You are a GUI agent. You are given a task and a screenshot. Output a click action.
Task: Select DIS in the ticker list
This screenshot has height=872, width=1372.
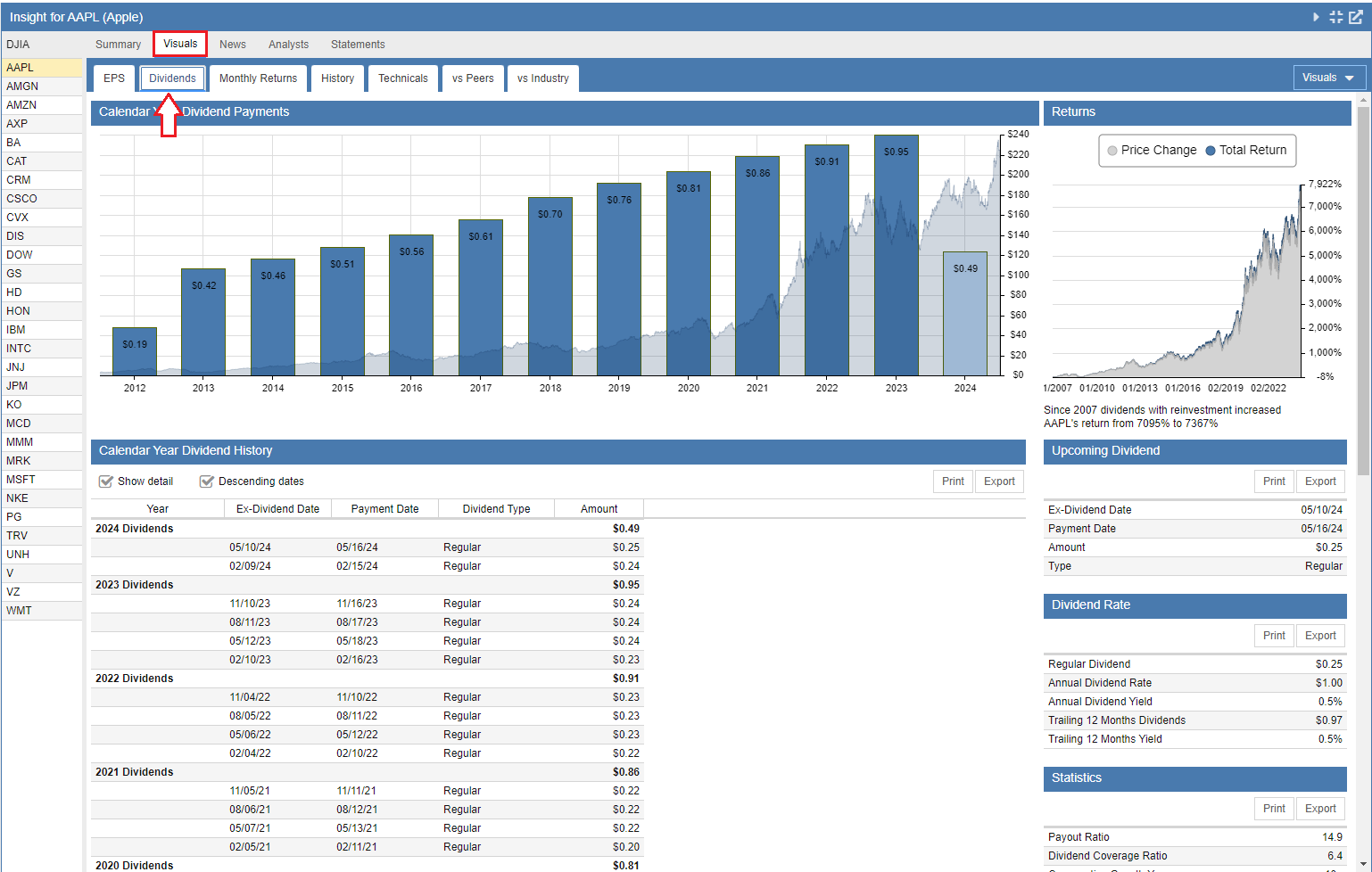[x=42, y=236]
